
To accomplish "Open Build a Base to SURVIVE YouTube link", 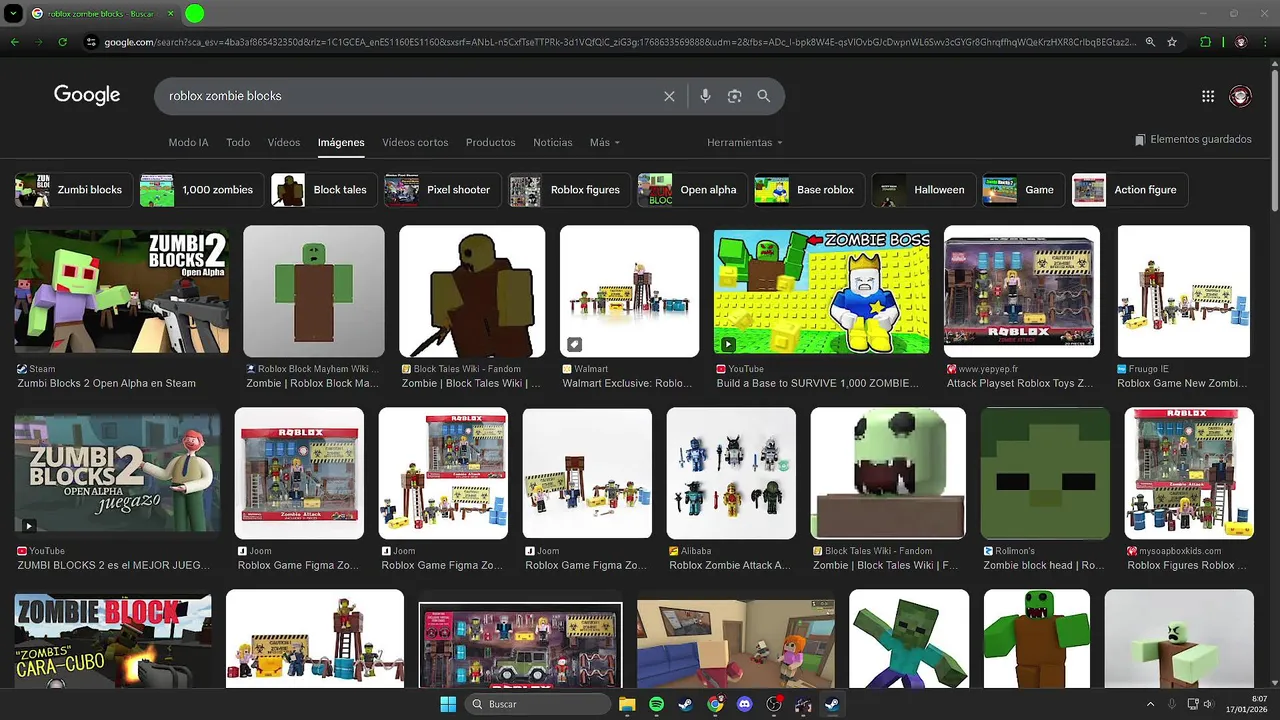I will [x=817, y=383].
